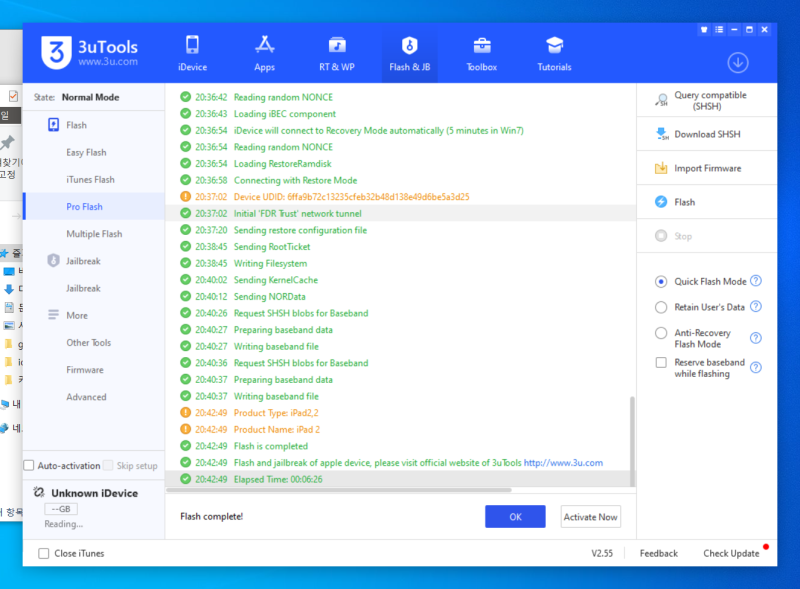The height and width of the screenshot is (589, 800).
Task: Select the 'Writing Filesystem' log line
Action: [401, 263]
